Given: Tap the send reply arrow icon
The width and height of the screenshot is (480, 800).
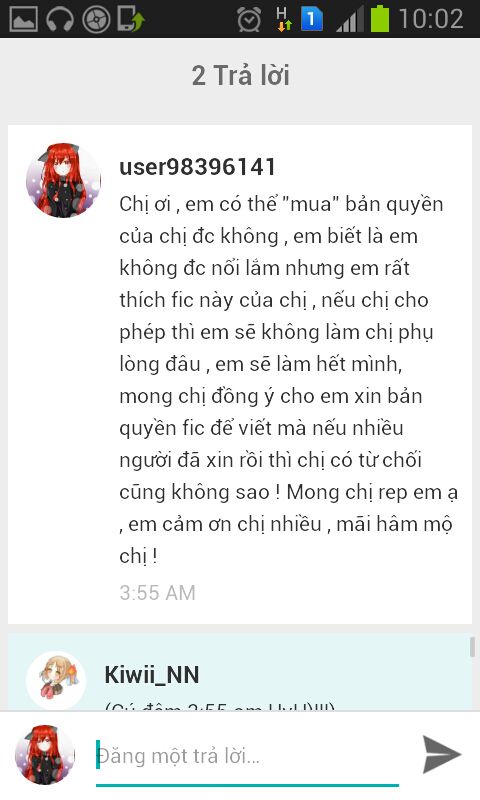Looking at the screenshot, I should click(x=442, y=755).
